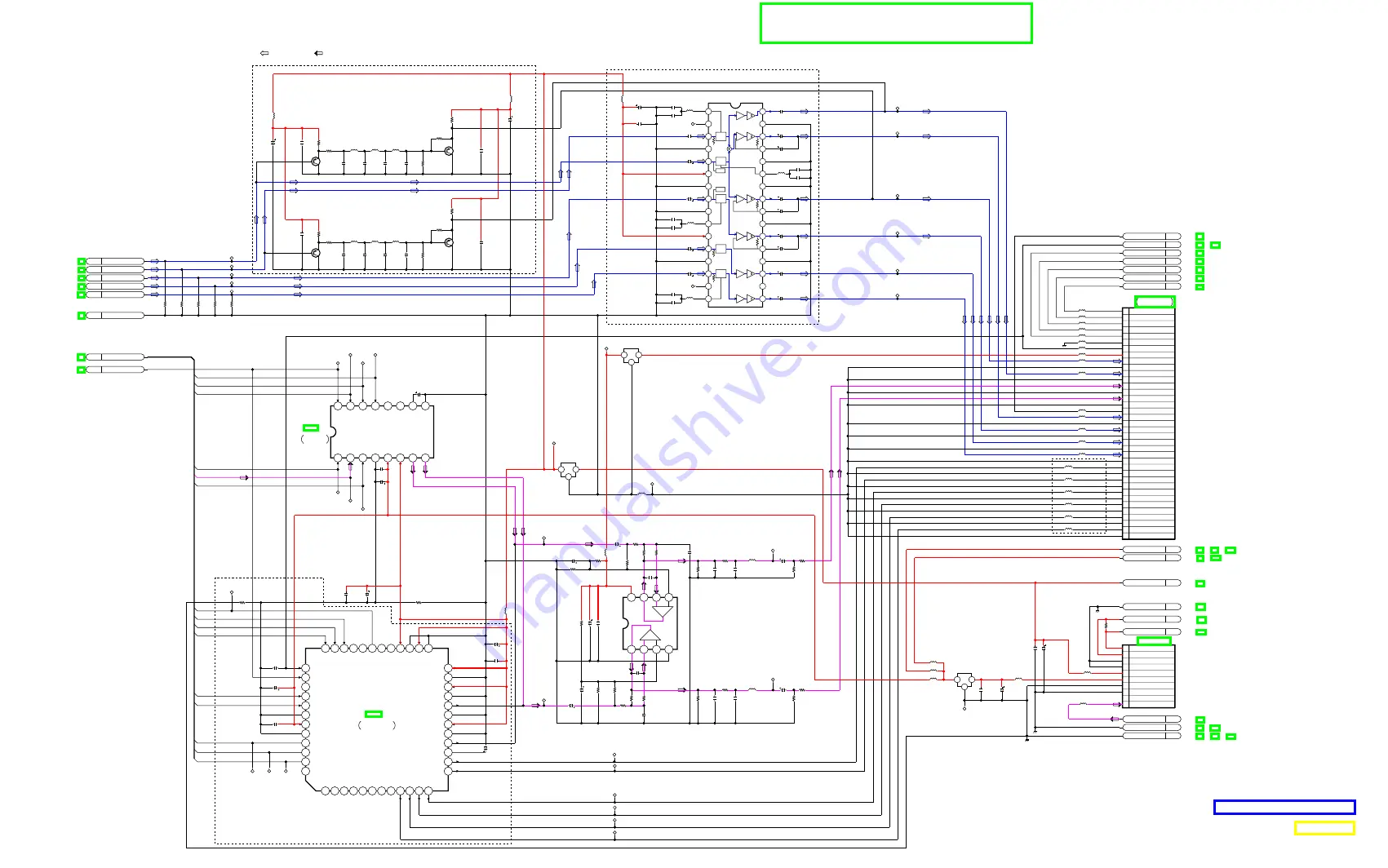Click the green label box atop the small connector

click(1154, 641)
